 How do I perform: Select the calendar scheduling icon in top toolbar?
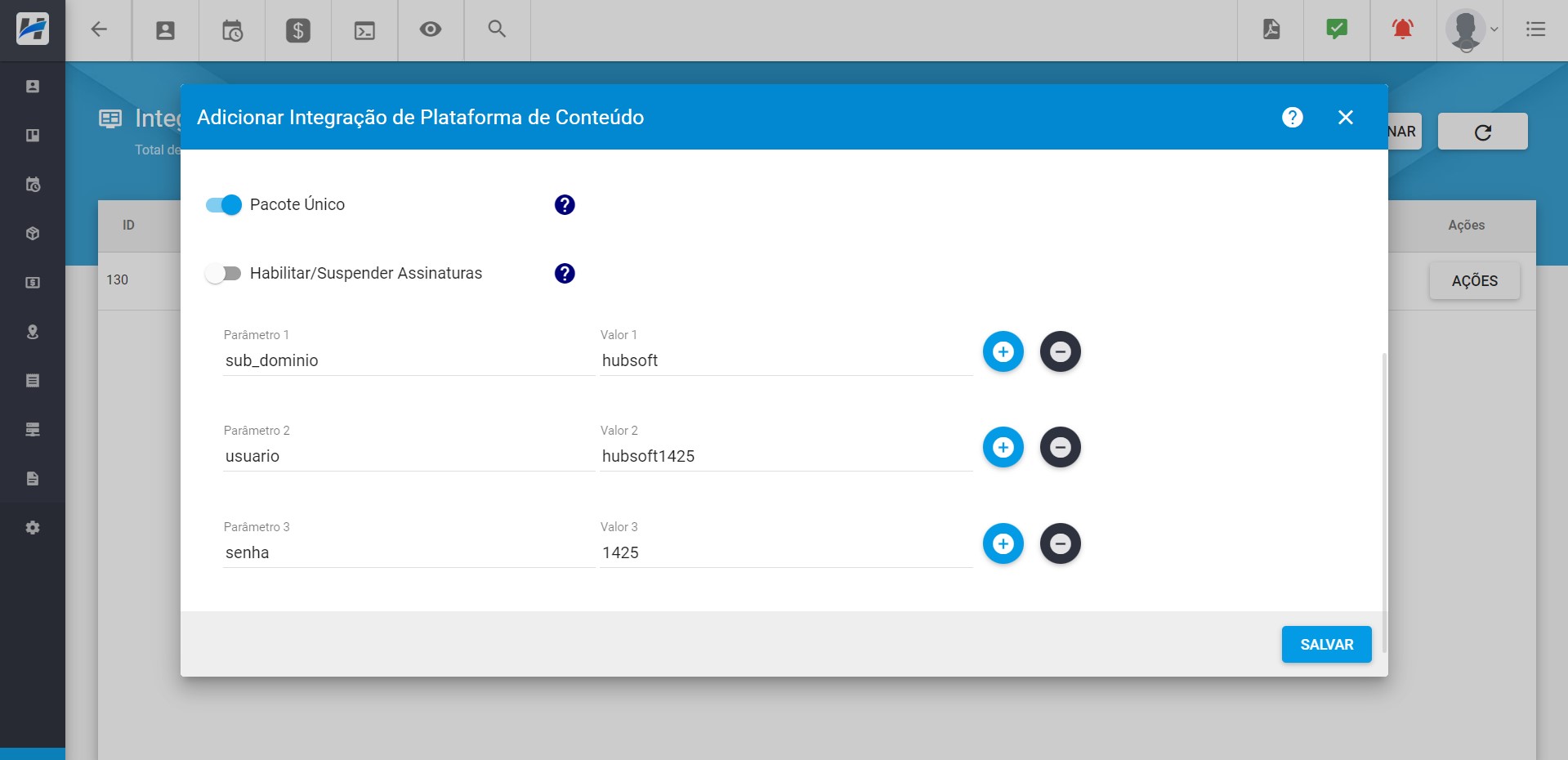pos(232,30)
